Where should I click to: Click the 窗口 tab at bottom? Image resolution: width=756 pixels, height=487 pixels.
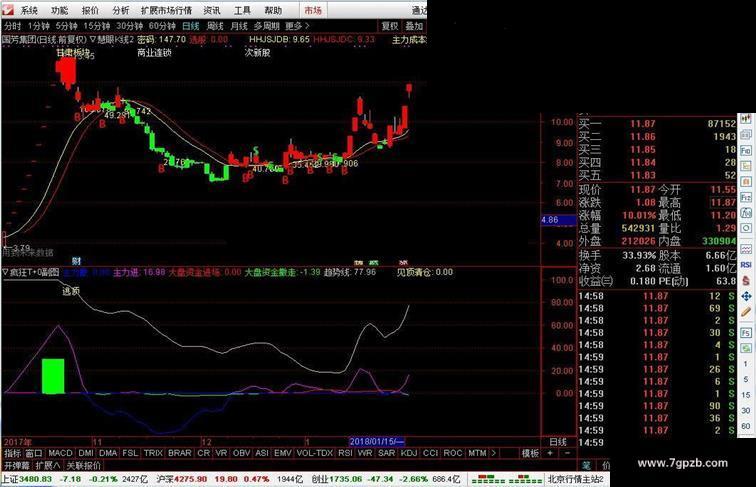[34, 453]
